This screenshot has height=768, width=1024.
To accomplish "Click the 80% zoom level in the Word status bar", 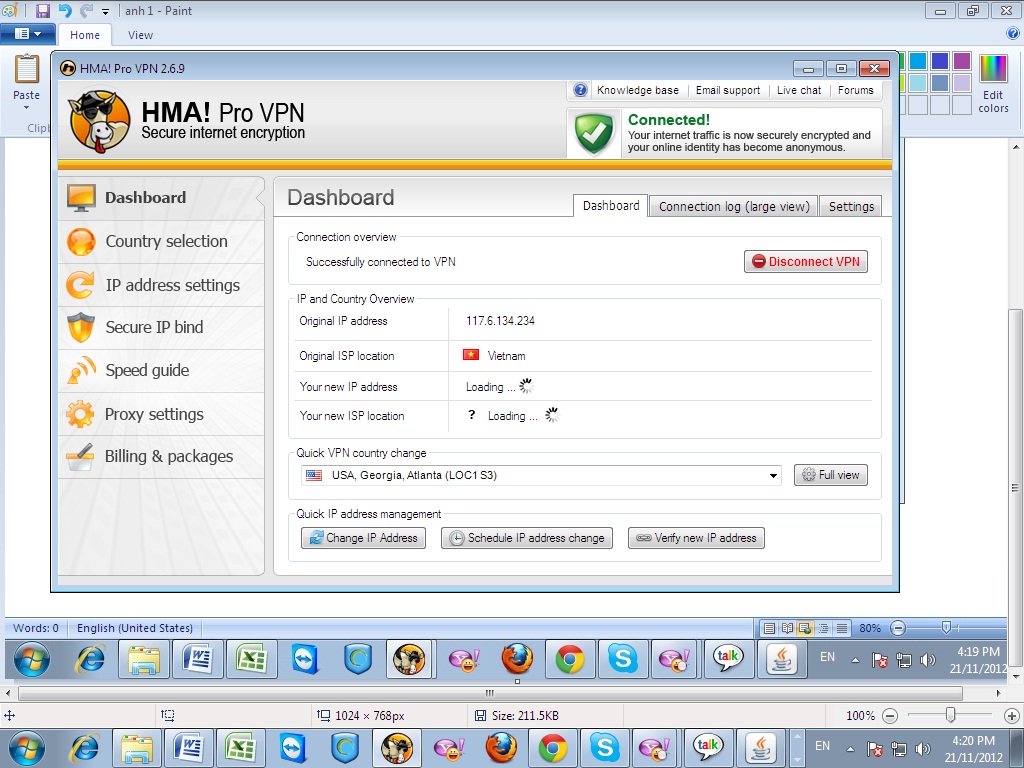I will (870, 628).
